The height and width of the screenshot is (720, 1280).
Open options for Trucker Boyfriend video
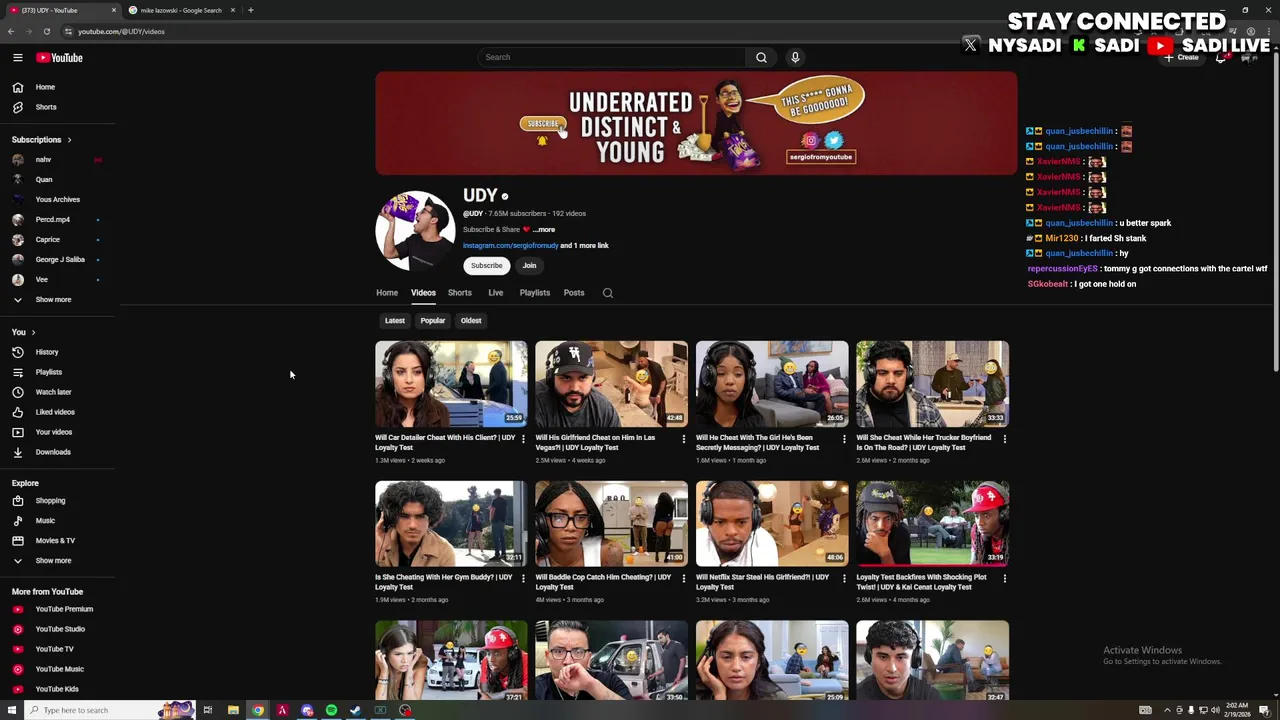pos(1004,438)
